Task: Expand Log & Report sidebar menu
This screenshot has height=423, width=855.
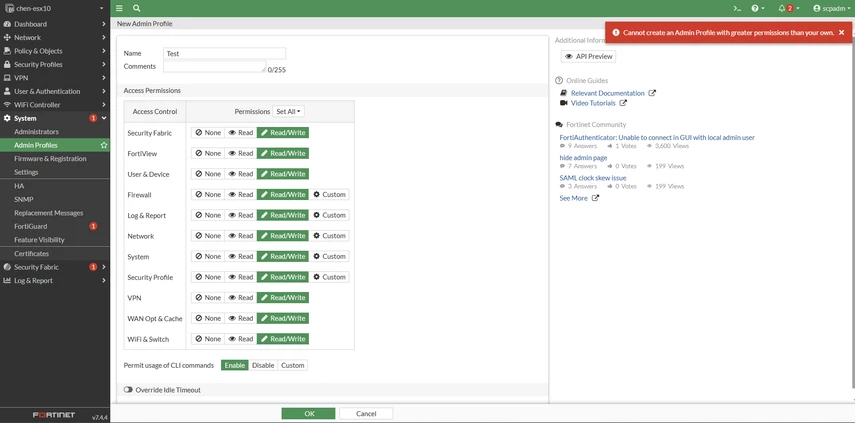Action: [55, 281]
